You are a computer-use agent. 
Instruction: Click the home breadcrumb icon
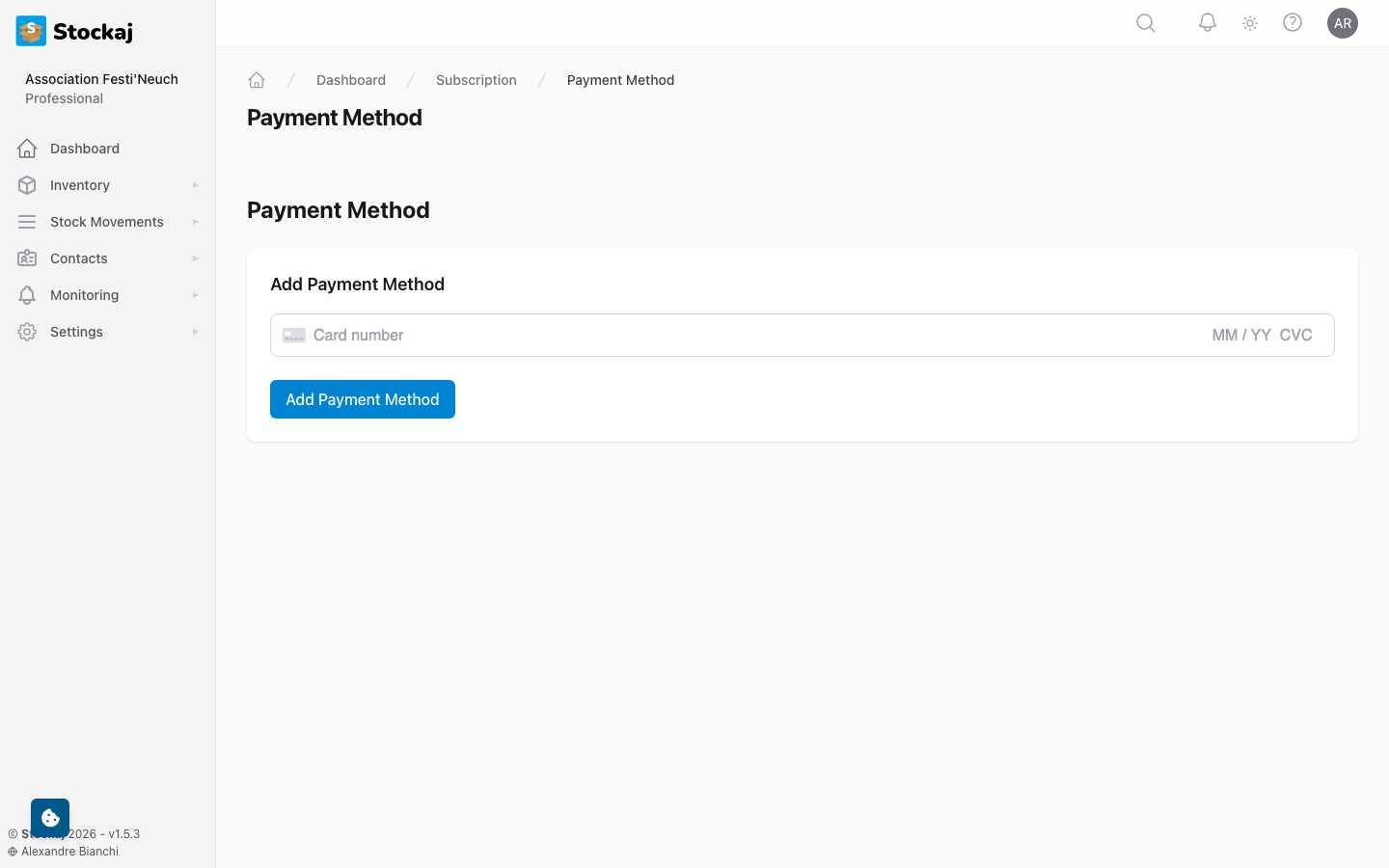tap(257, 80)
